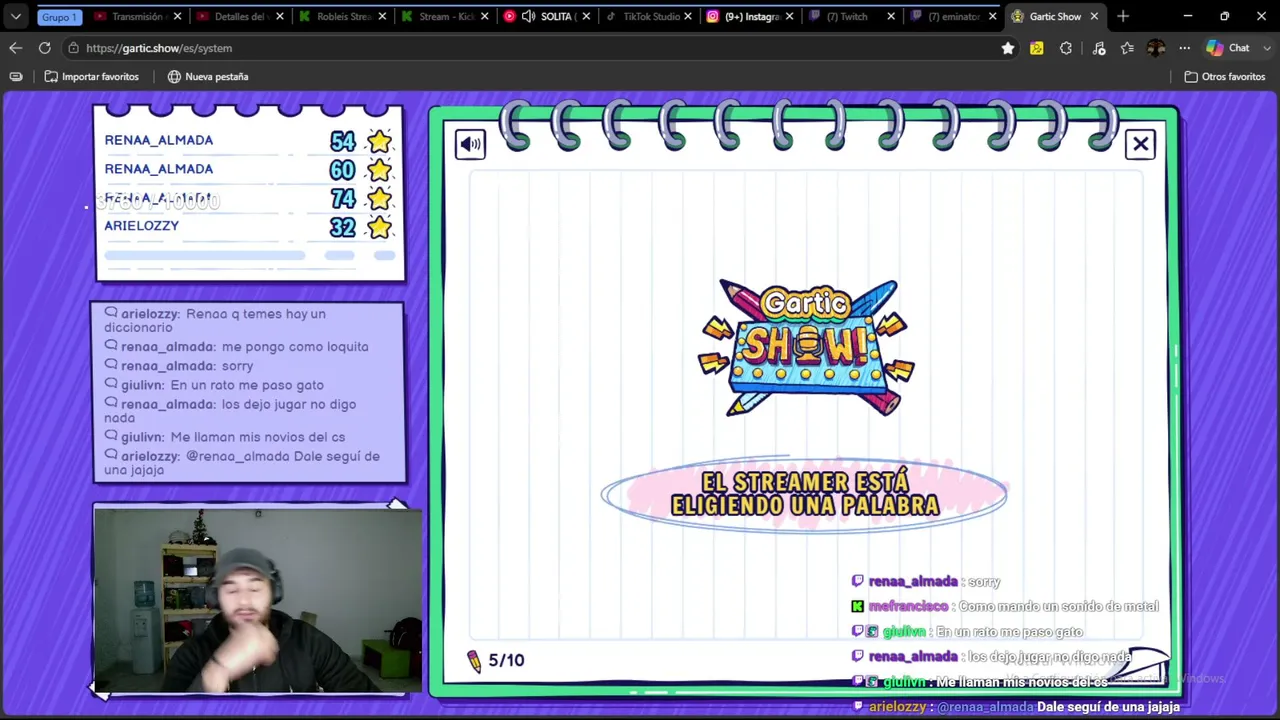The height and width of the screenshot is (720, 1280).
Task: Close the Transmisión tab
Action: (x=178, y=16)
